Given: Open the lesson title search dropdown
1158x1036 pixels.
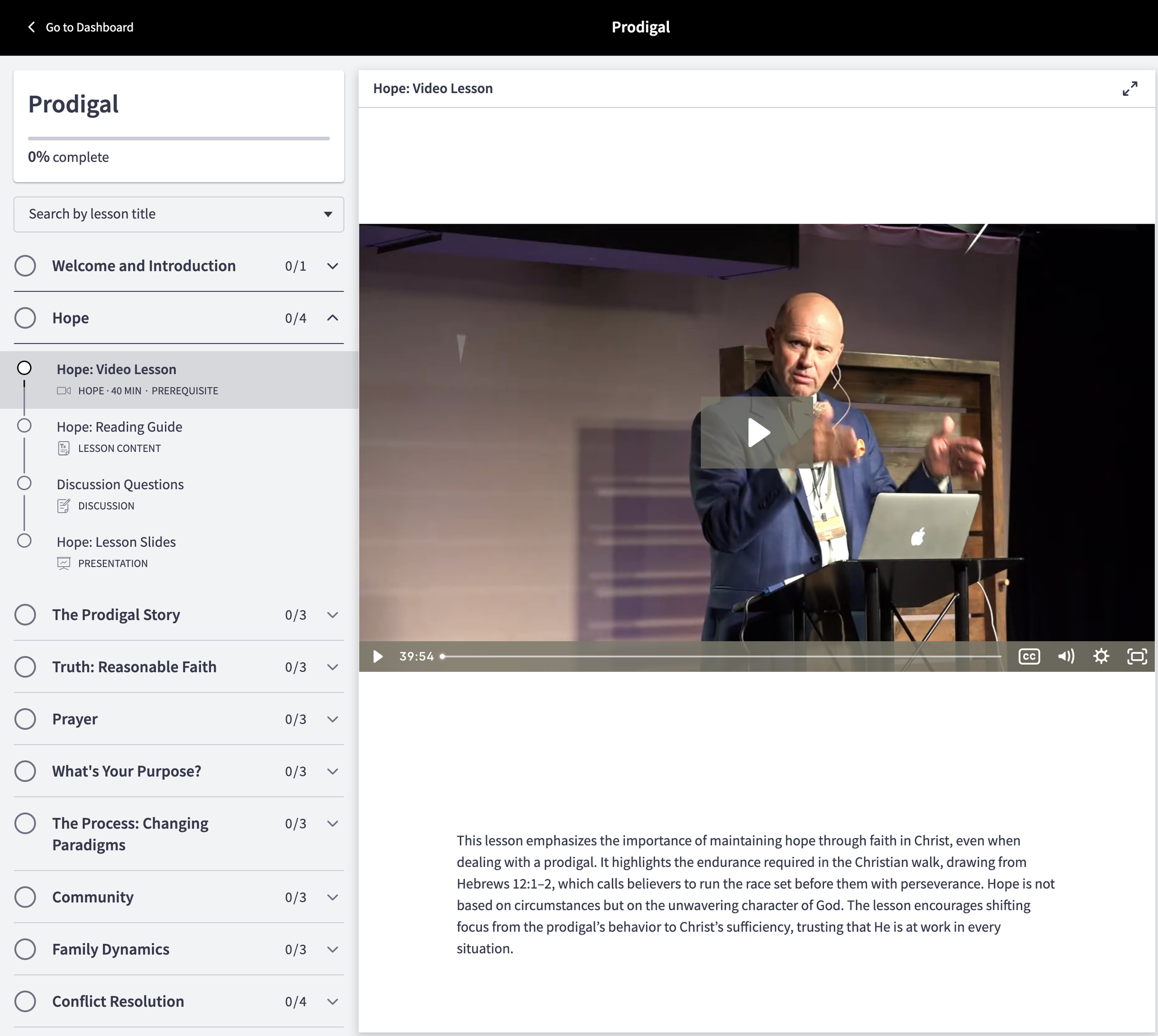Looking at the screenshot, I should coord(328,215).
